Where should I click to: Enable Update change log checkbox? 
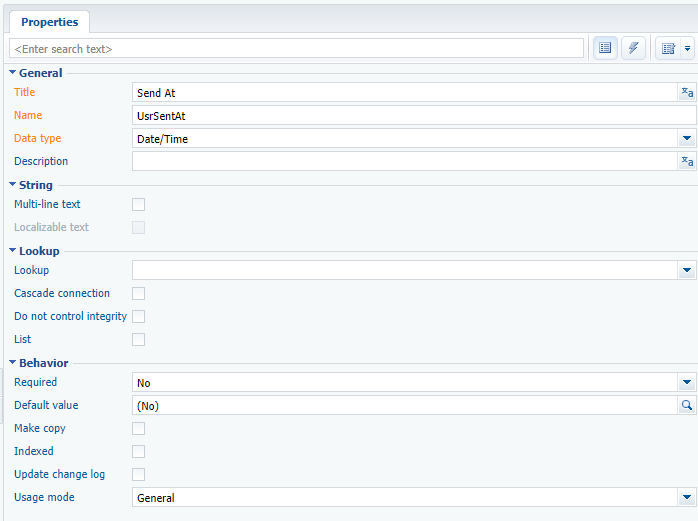[x=138, y=474]
